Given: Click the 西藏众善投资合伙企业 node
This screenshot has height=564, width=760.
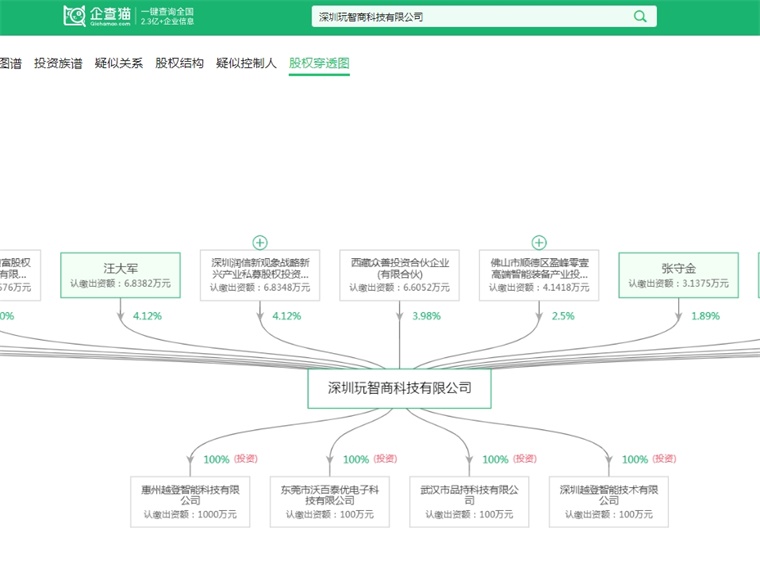Looking at the screenshot, I should pyautogui.click(x=399, y=276).
